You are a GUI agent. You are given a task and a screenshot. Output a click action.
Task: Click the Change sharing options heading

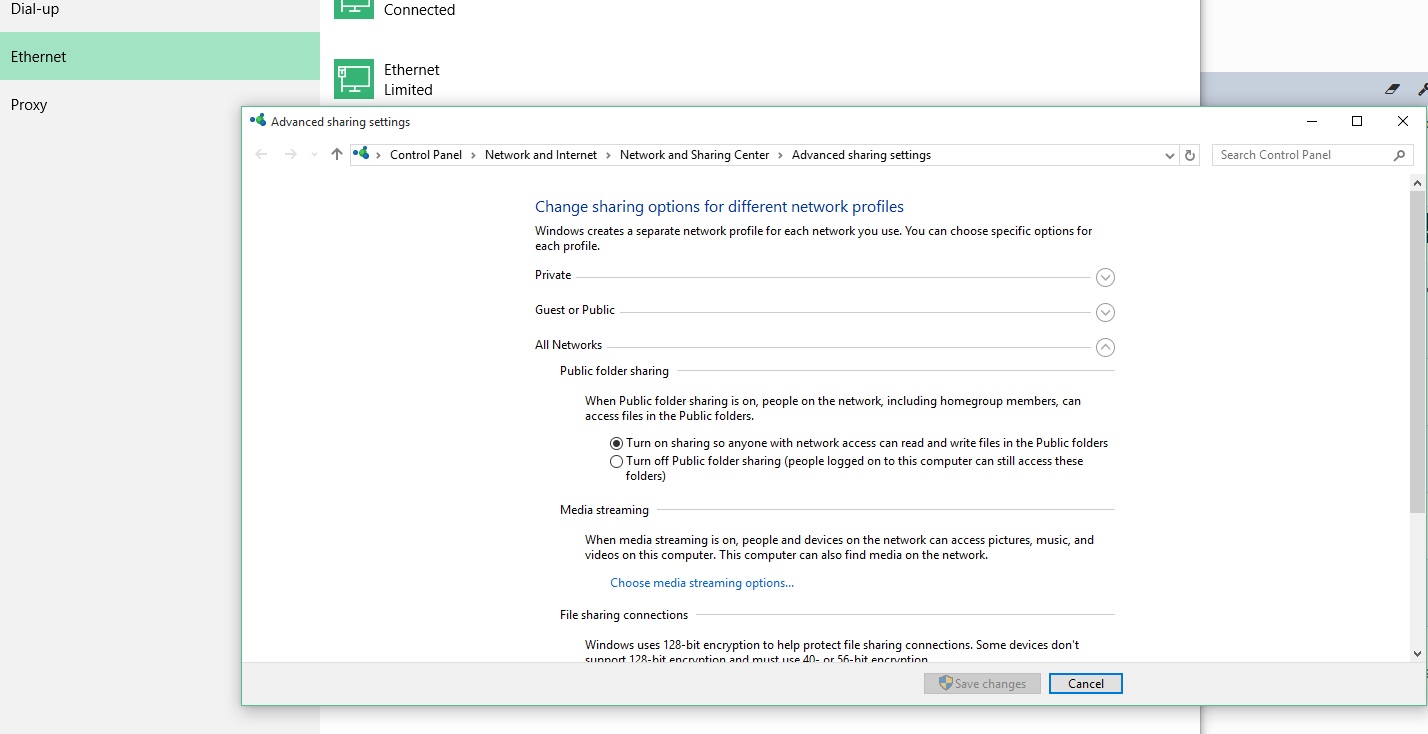[x=719, y=207]
